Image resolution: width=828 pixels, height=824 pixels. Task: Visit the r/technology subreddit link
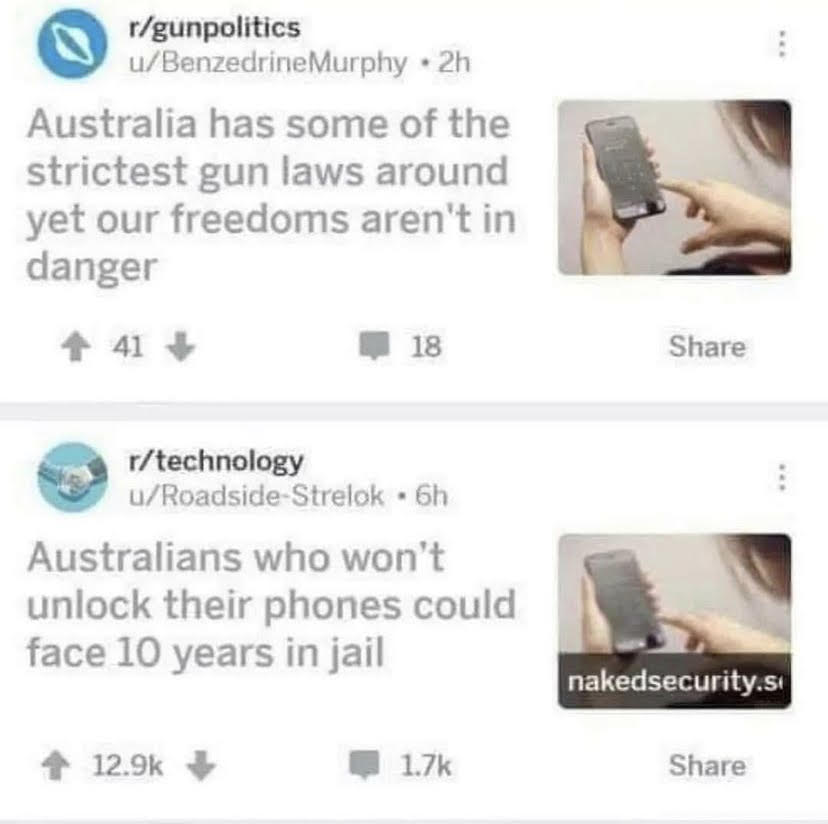pos(216,461)
